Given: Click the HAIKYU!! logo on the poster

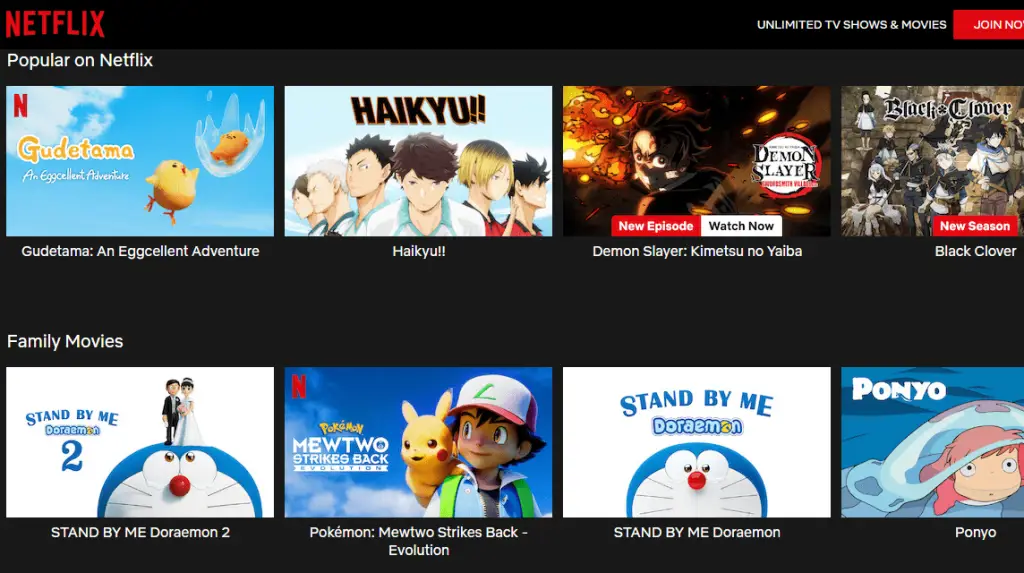Looking at the screenshot, I should pyautogui.click(x=418, y=110).
